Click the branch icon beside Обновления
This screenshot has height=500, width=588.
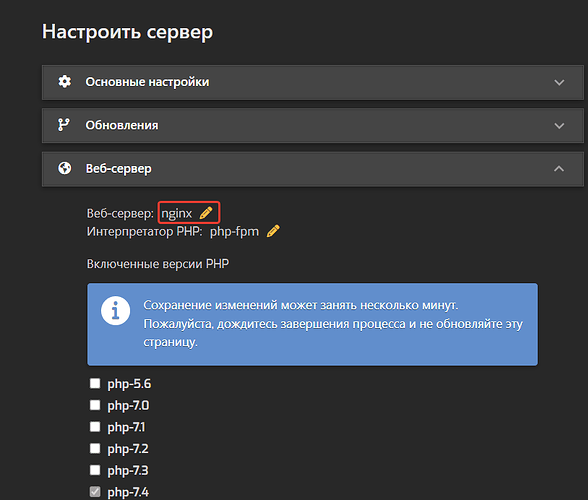63,125
